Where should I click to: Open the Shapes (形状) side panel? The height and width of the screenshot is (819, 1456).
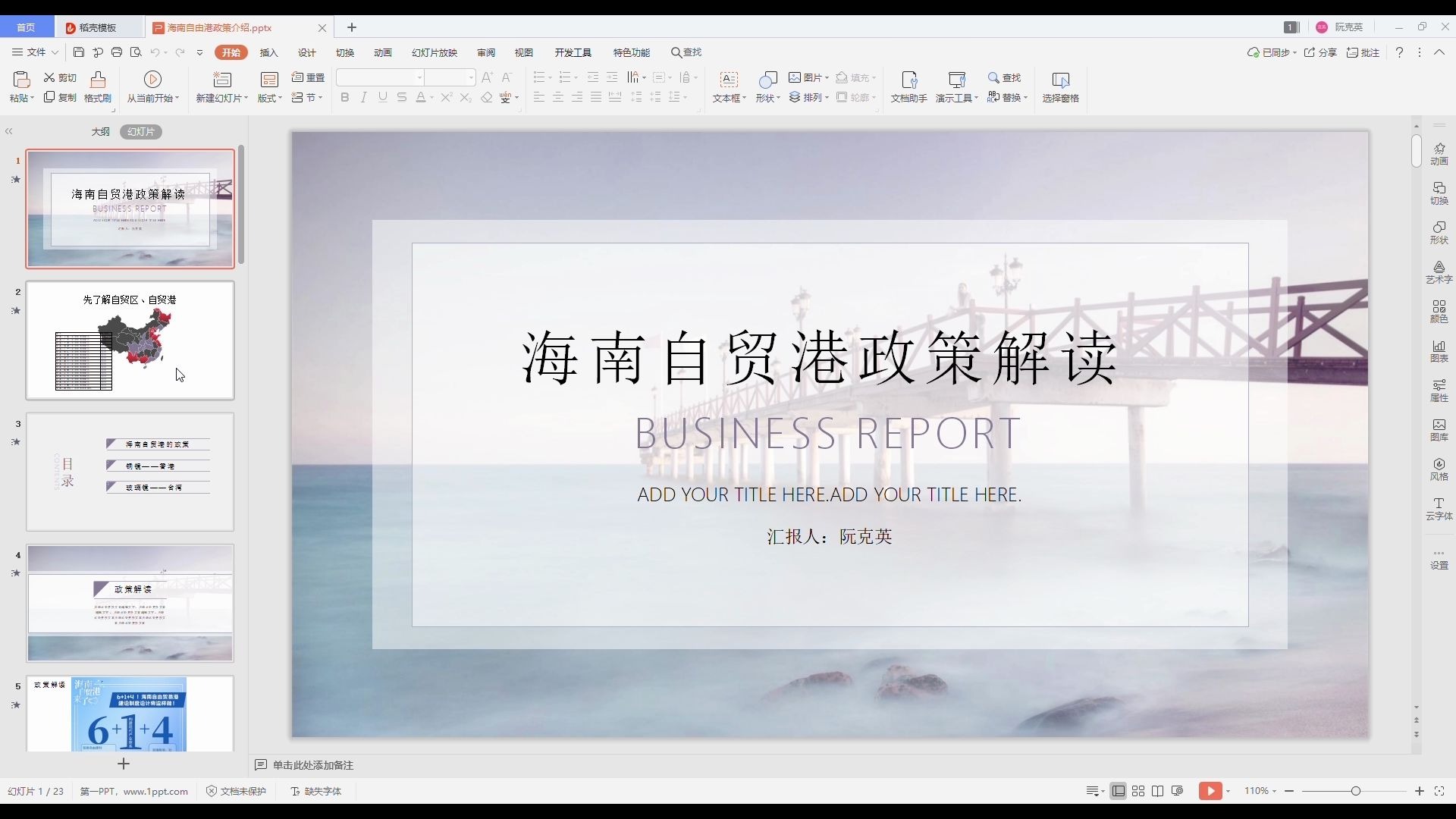point(1439,232)
